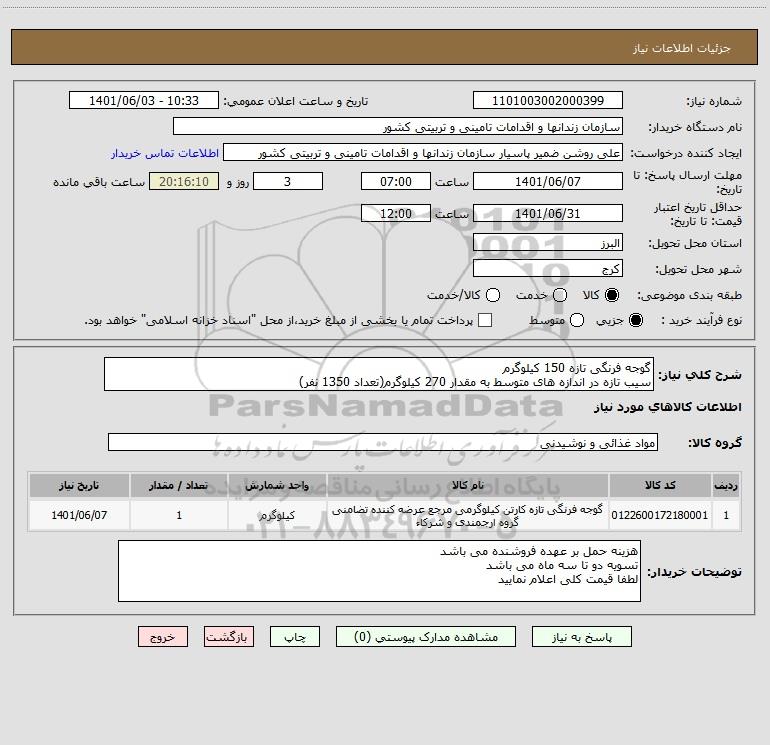Click the گروه کالا field مواد غذائی و نوشیدنی
Image resolution: width=770 pixels, height=745 pixels.
(383, 442)
